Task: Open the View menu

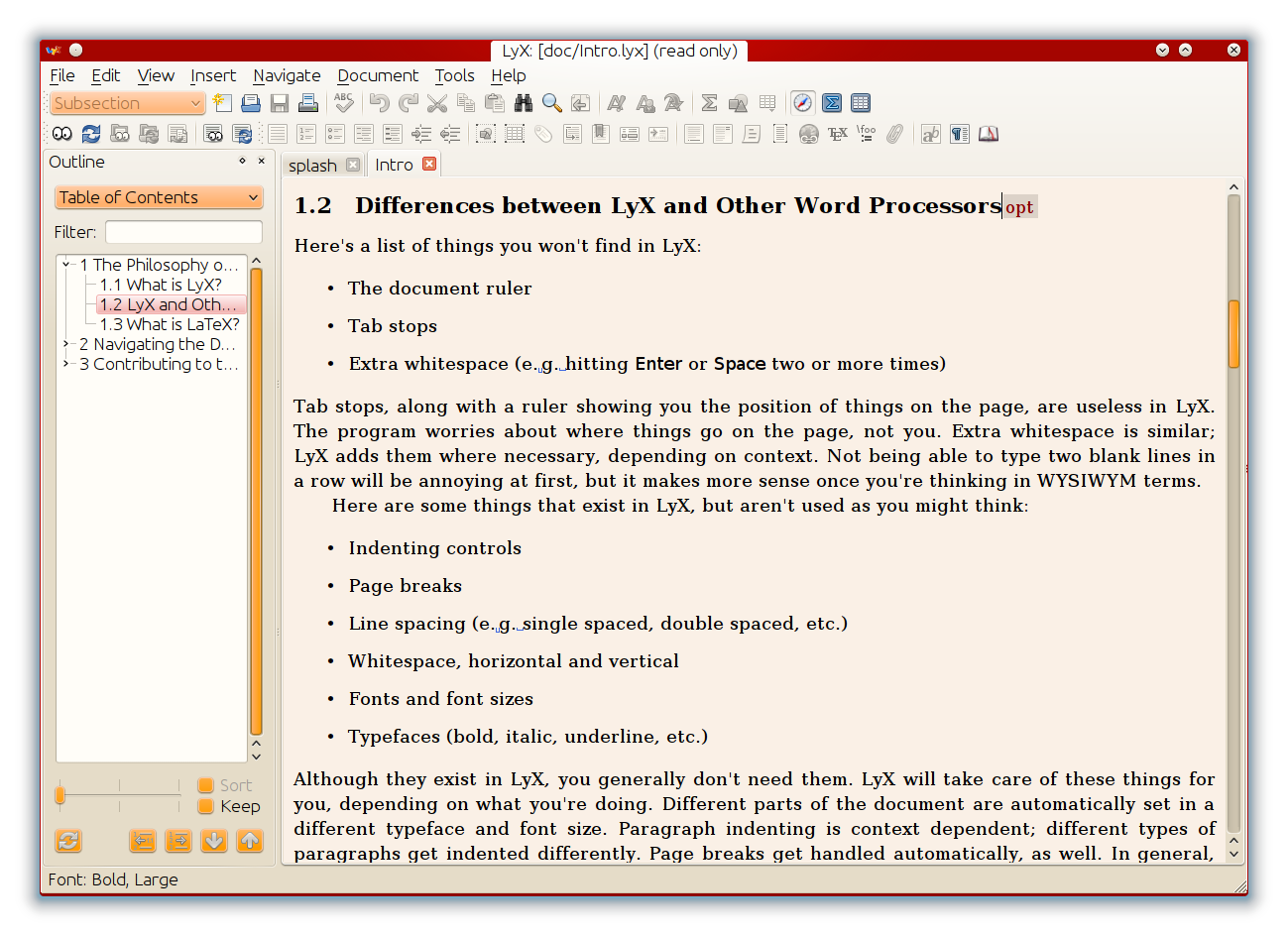Action: 156,75
